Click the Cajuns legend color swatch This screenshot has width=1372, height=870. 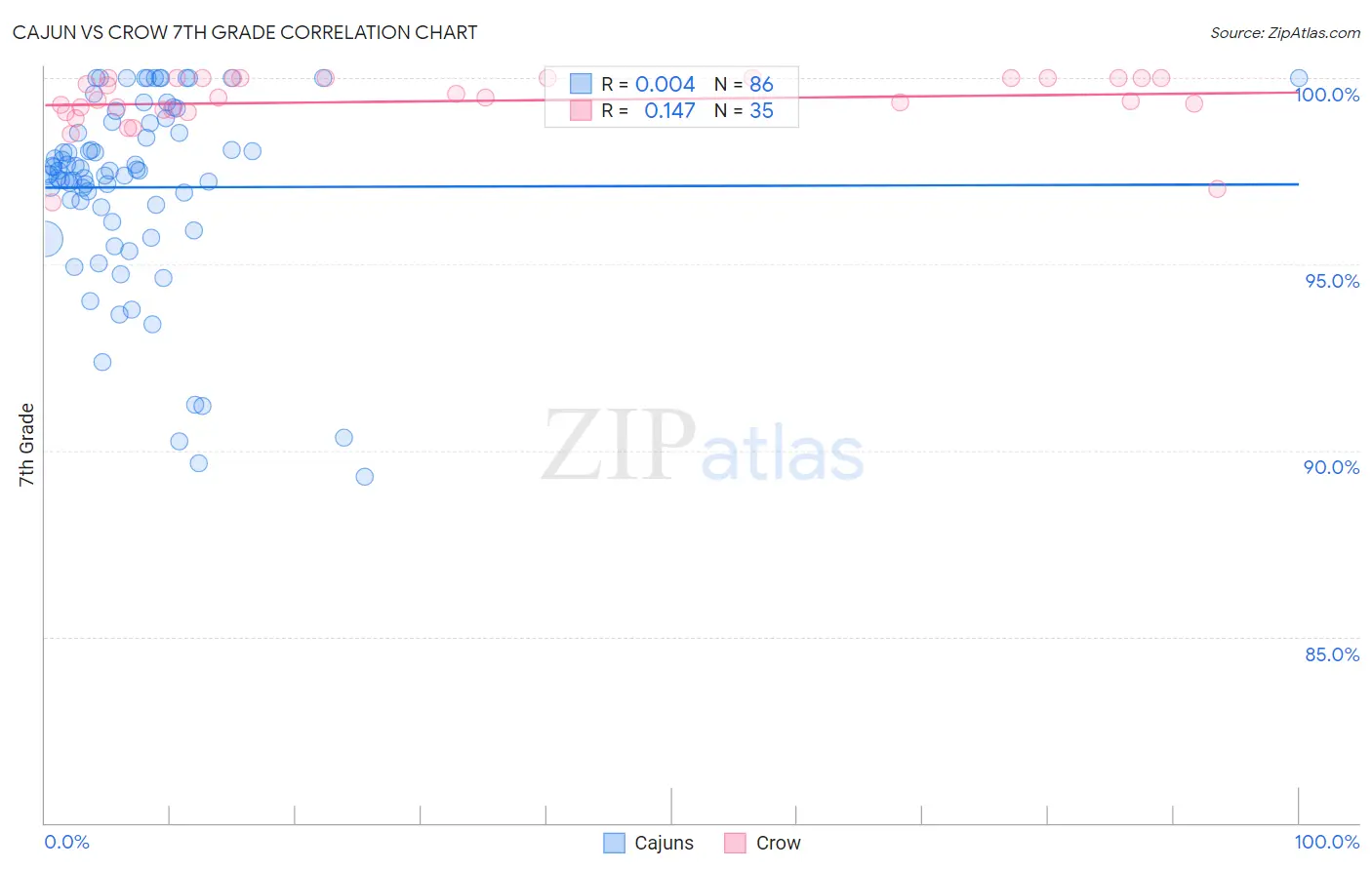[x=614, y=843]
